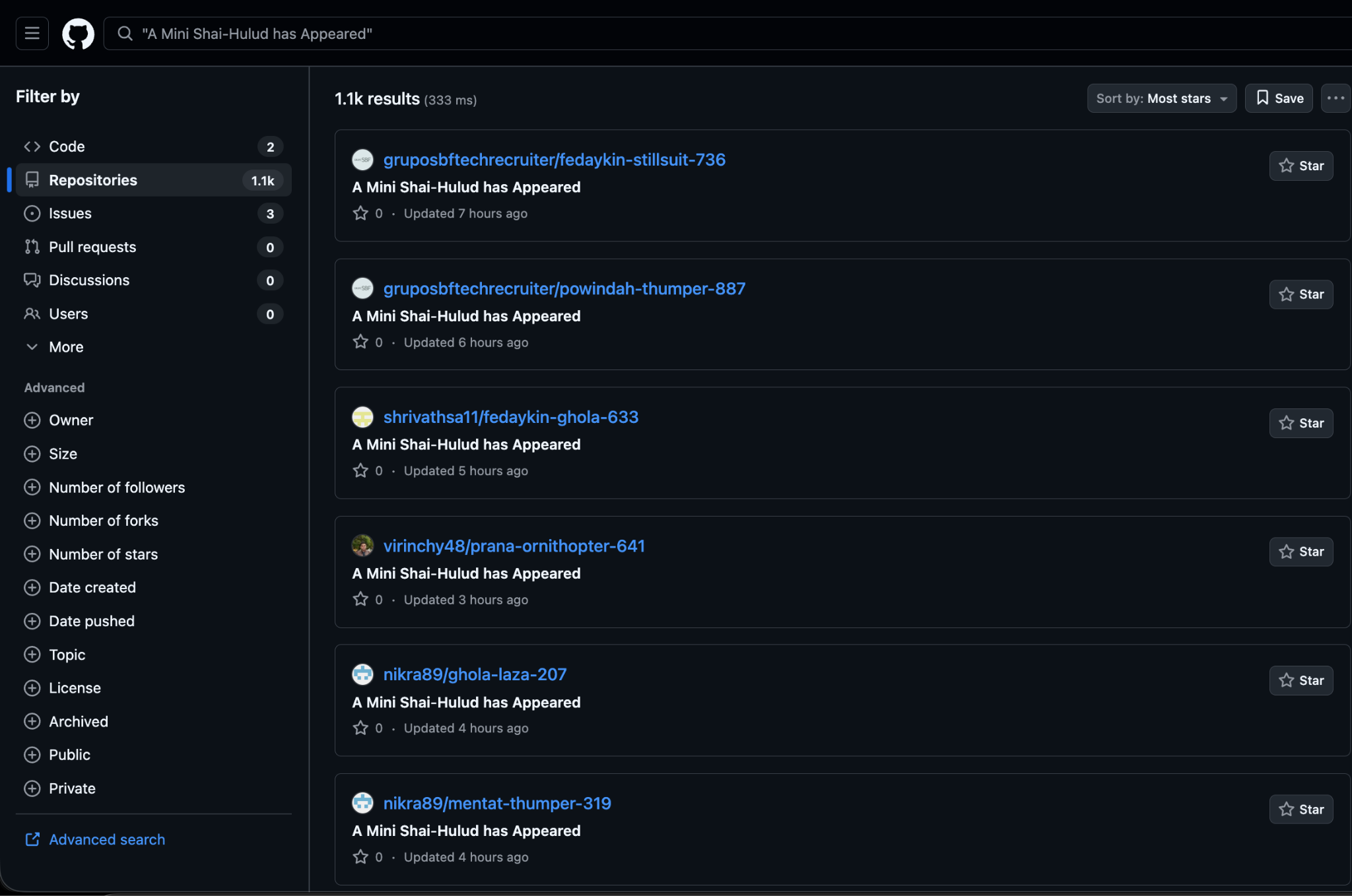Add the License filter option

click(x=32, y=688)
